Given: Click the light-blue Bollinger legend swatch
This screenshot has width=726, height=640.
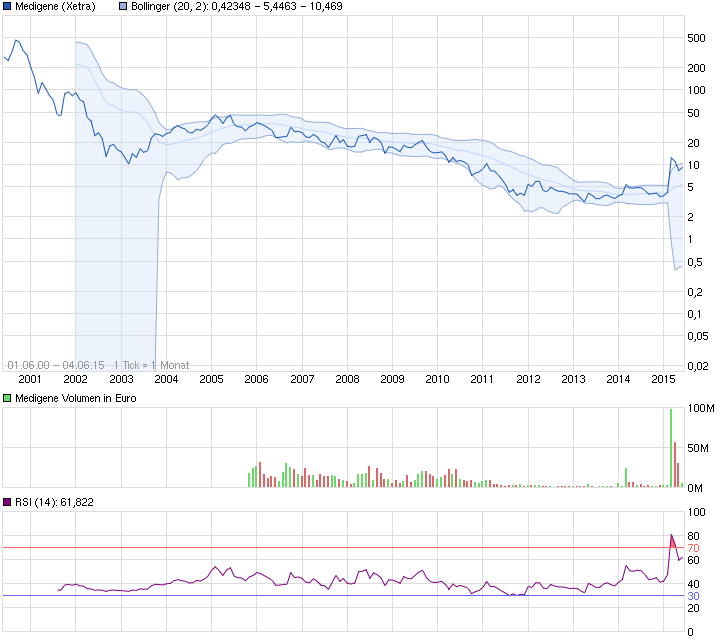Looking at the screenshot, I should click(x=123, y=7).
